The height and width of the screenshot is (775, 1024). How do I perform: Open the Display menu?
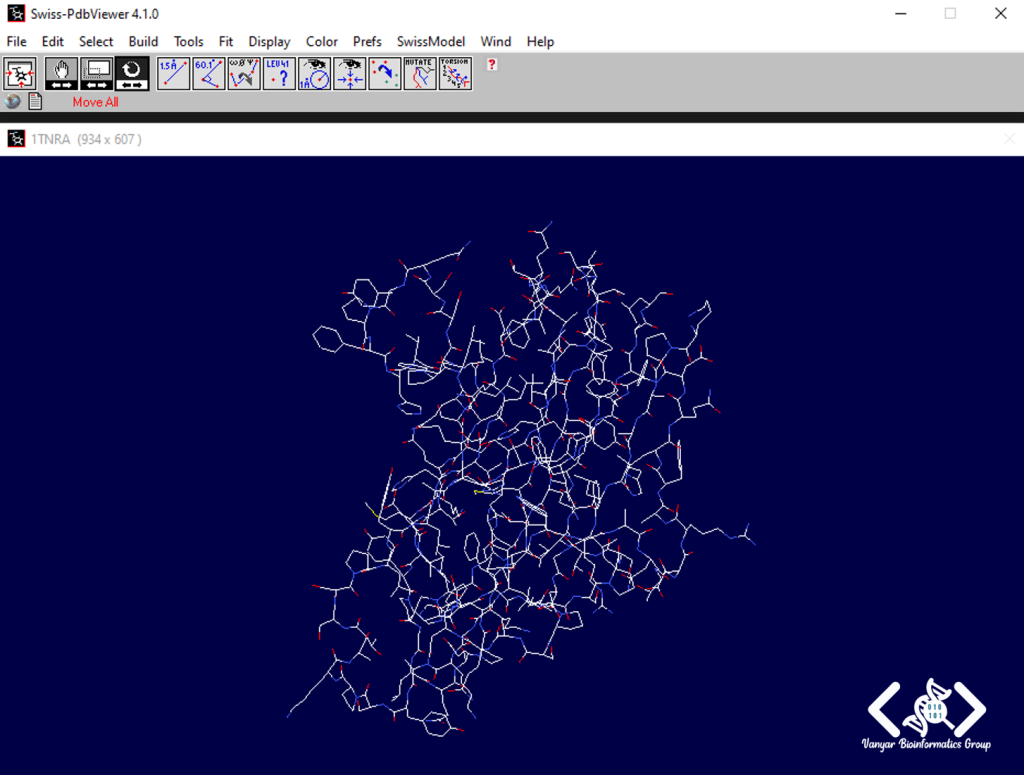tap(269, 41)
